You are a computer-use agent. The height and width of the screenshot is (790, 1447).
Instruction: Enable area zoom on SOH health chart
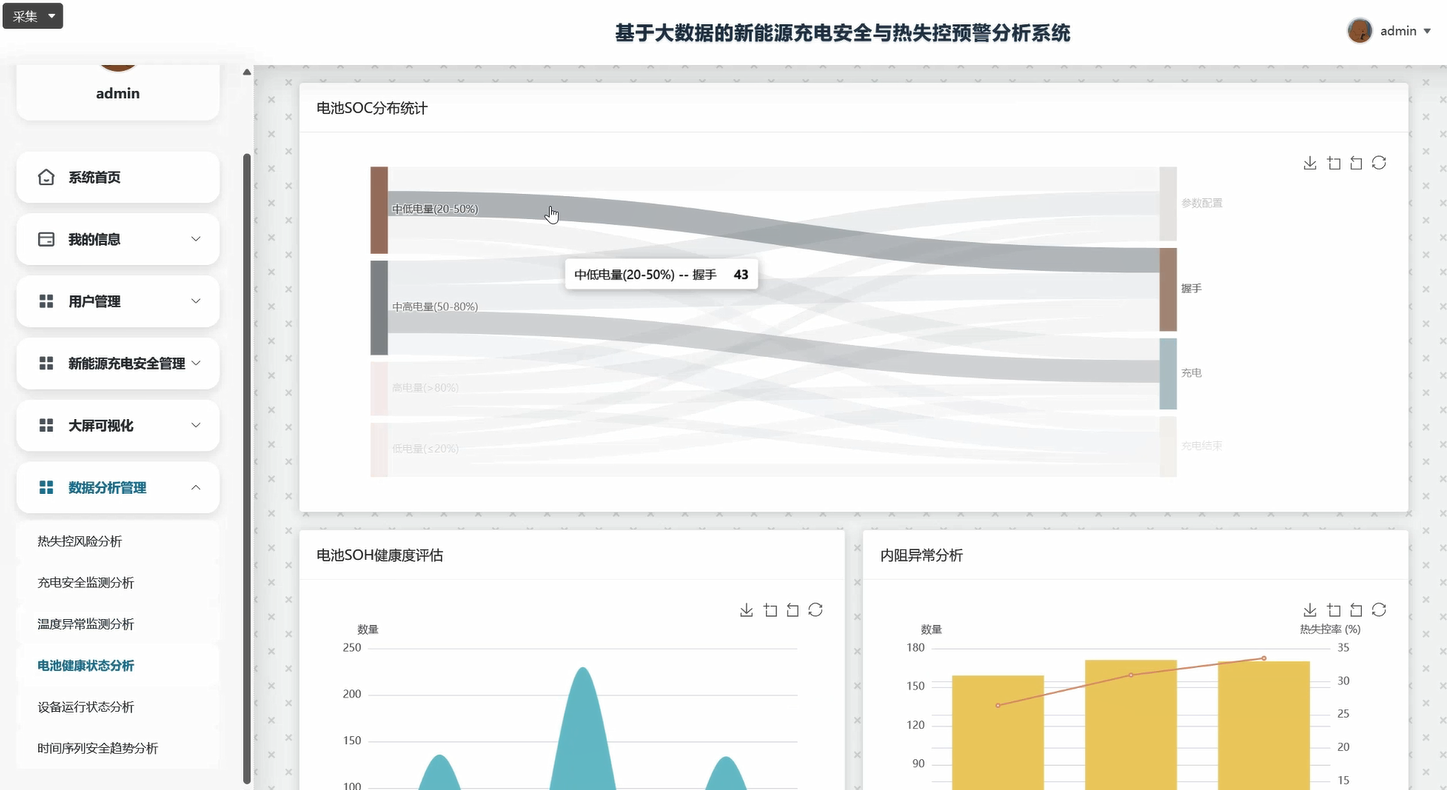[x=770, y=610]
